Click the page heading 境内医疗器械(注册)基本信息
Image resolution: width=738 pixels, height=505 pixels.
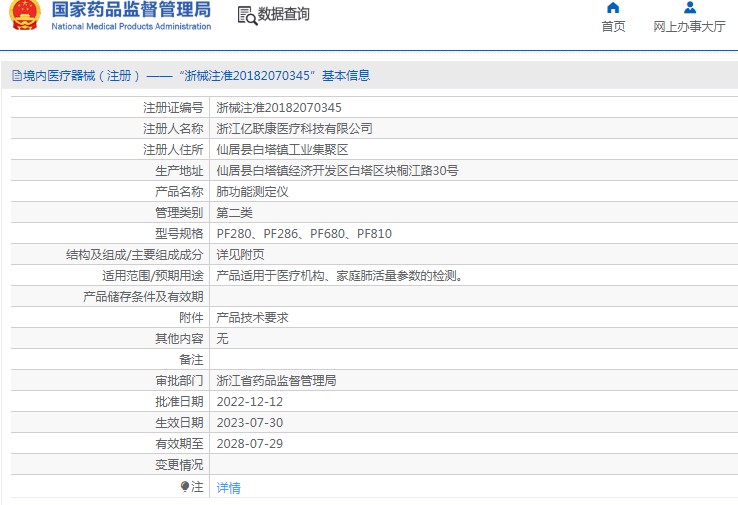[x=196, y=76]
